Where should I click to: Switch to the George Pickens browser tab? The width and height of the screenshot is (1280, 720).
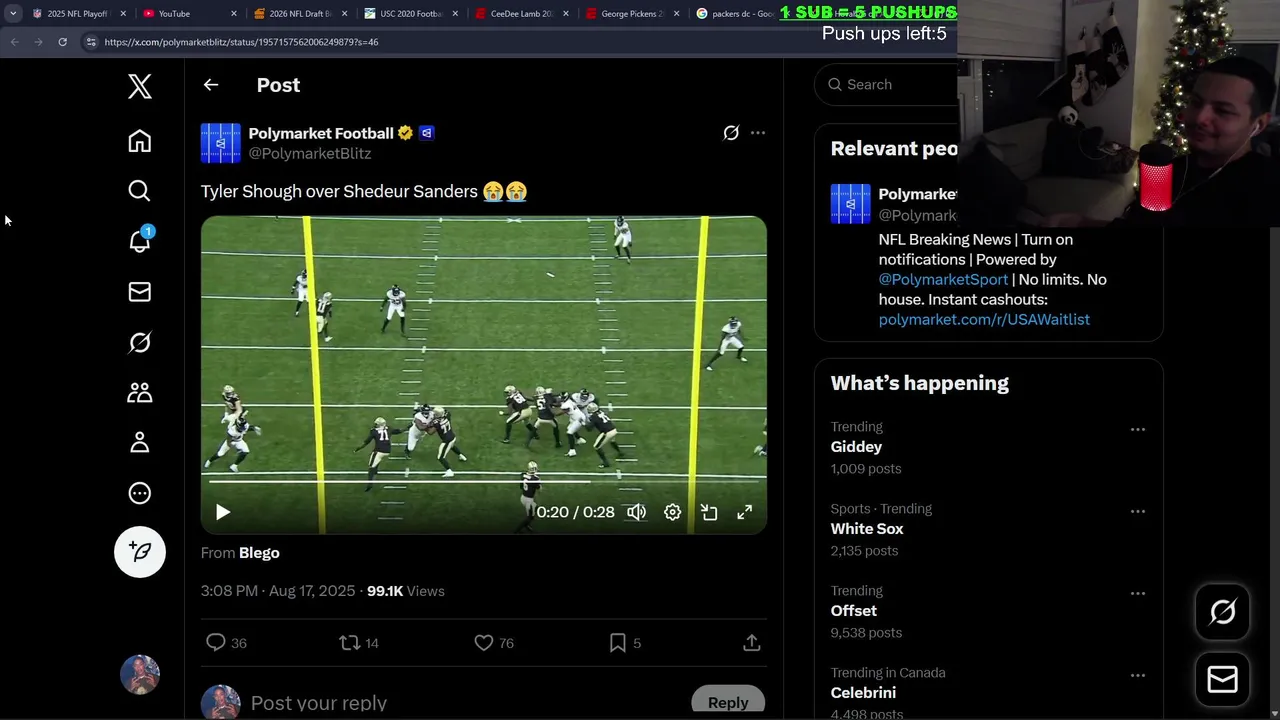(x=632, y=14)
